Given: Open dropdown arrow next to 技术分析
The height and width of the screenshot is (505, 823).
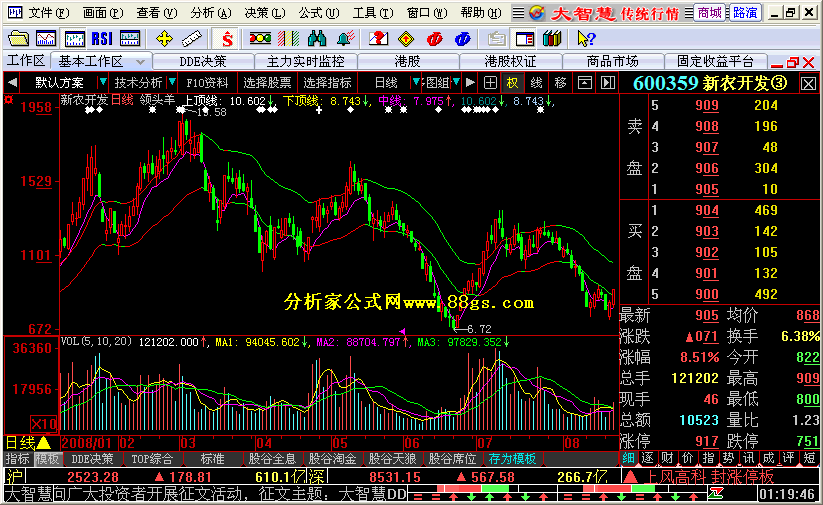Looking at the screenshot, I should pos(172,82).
